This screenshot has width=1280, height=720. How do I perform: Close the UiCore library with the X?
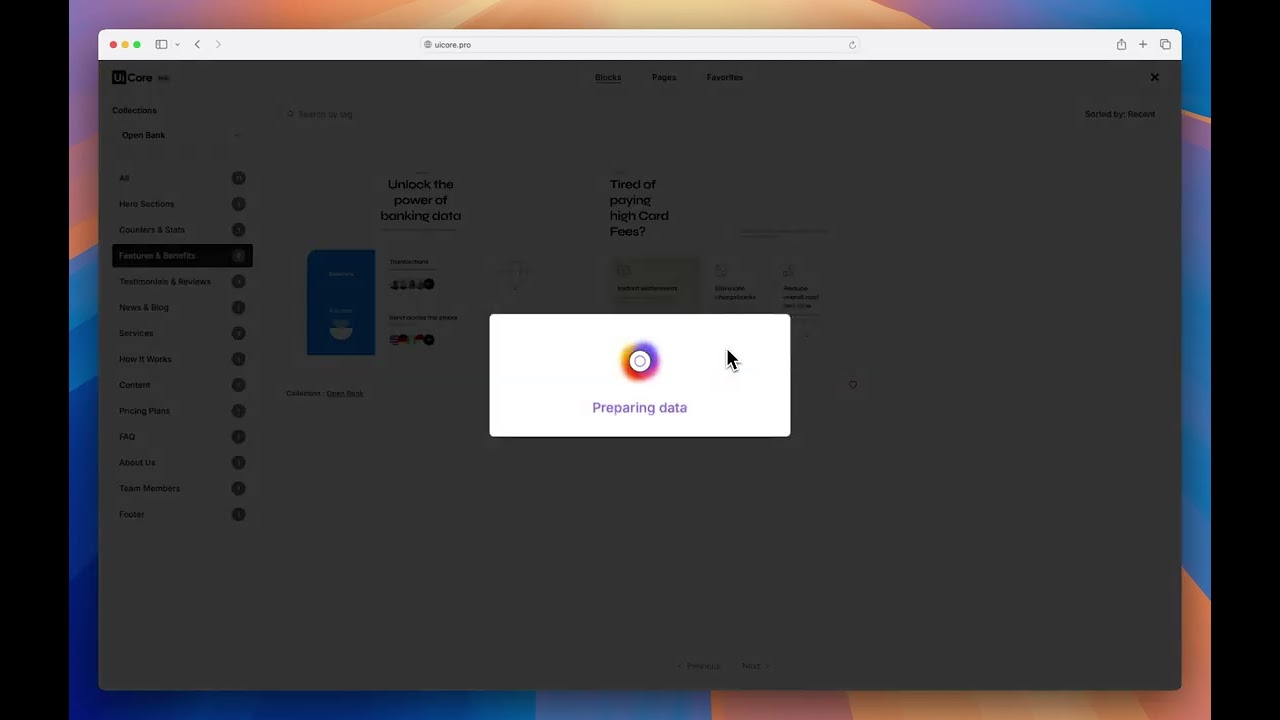coord(1154,77)
